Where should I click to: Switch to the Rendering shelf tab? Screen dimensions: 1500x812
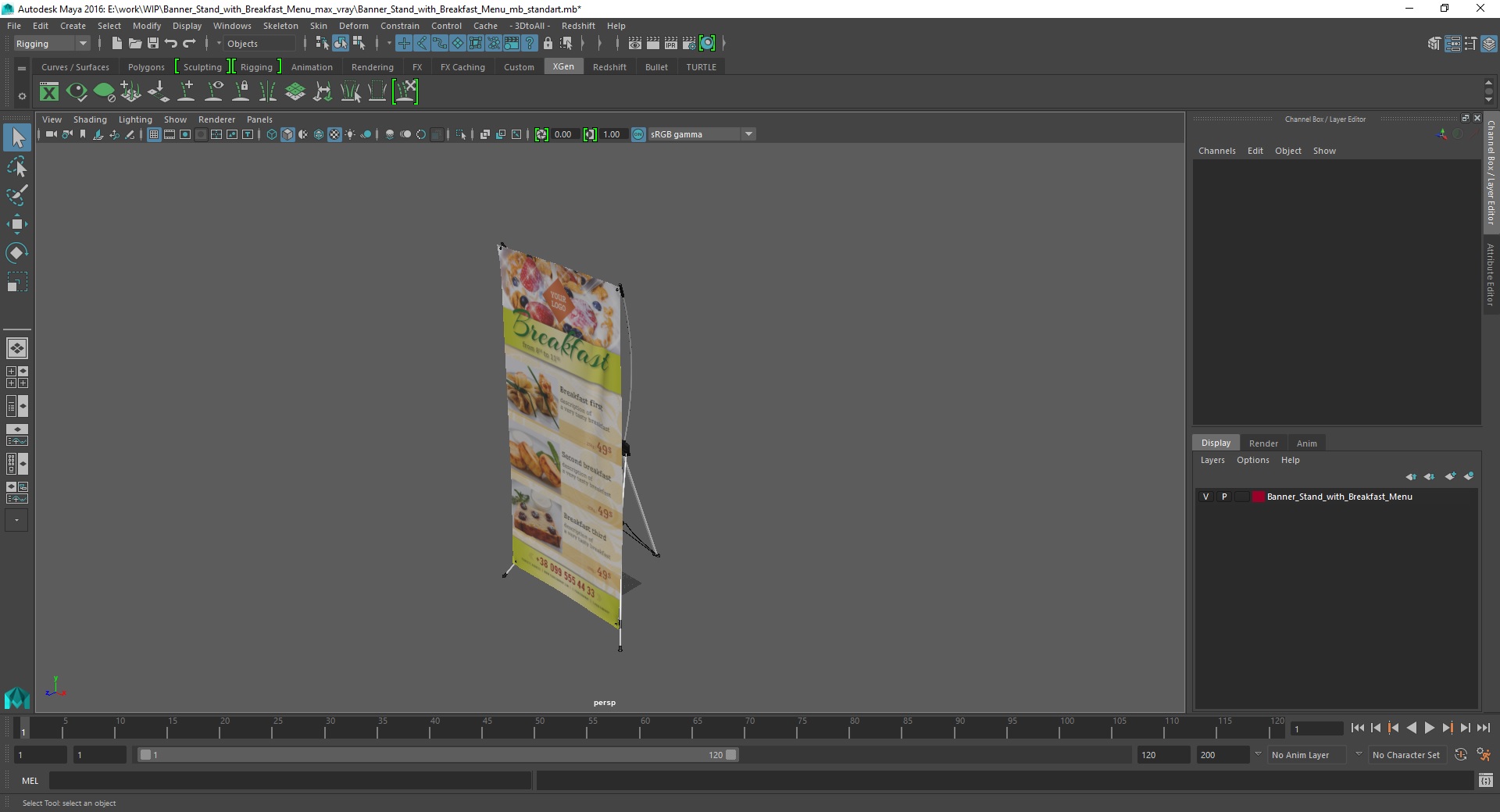(372, 67)
